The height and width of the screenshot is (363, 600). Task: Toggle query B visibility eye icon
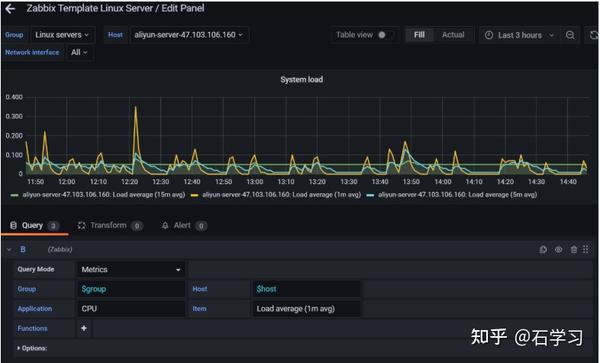tap(558, 250)
